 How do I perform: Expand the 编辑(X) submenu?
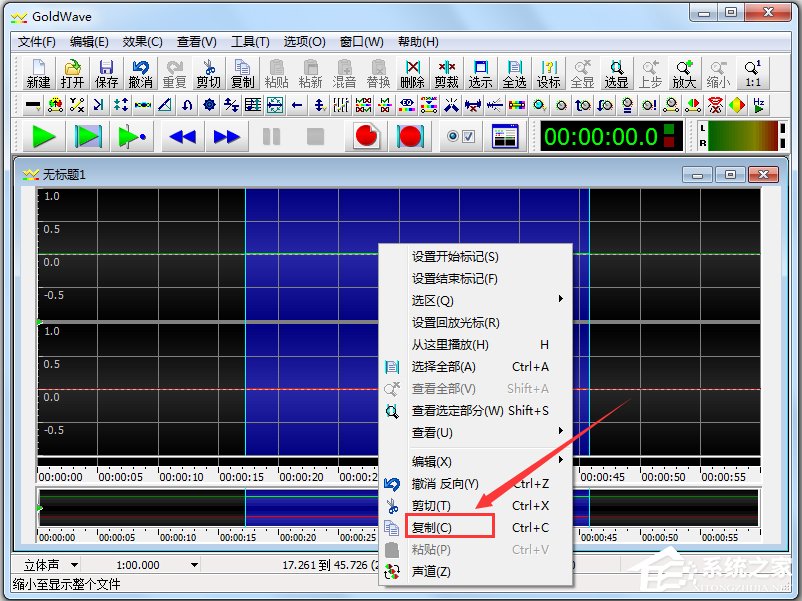coord(475,461)
